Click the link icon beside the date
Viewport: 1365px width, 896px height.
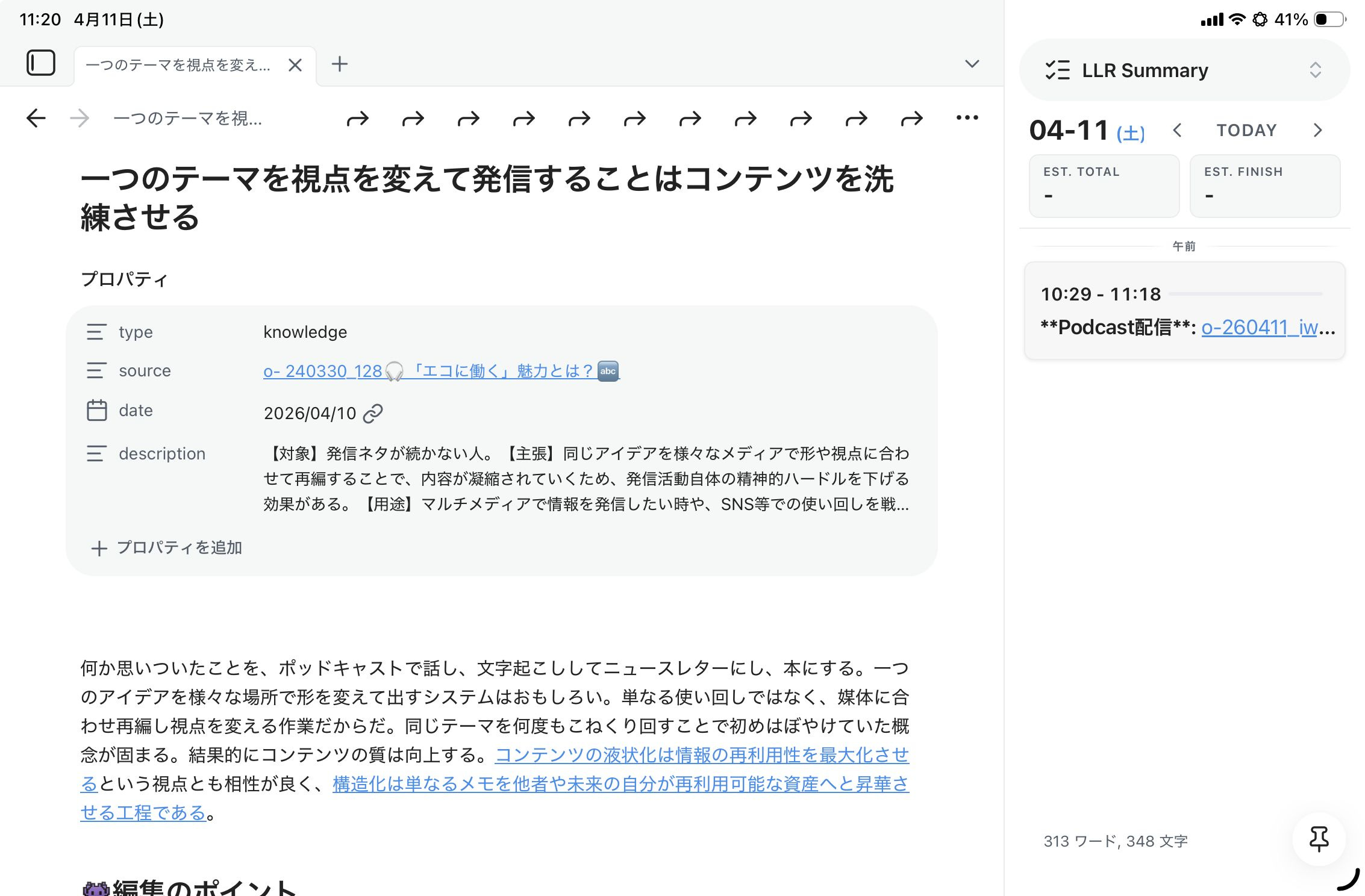[373, 414]
